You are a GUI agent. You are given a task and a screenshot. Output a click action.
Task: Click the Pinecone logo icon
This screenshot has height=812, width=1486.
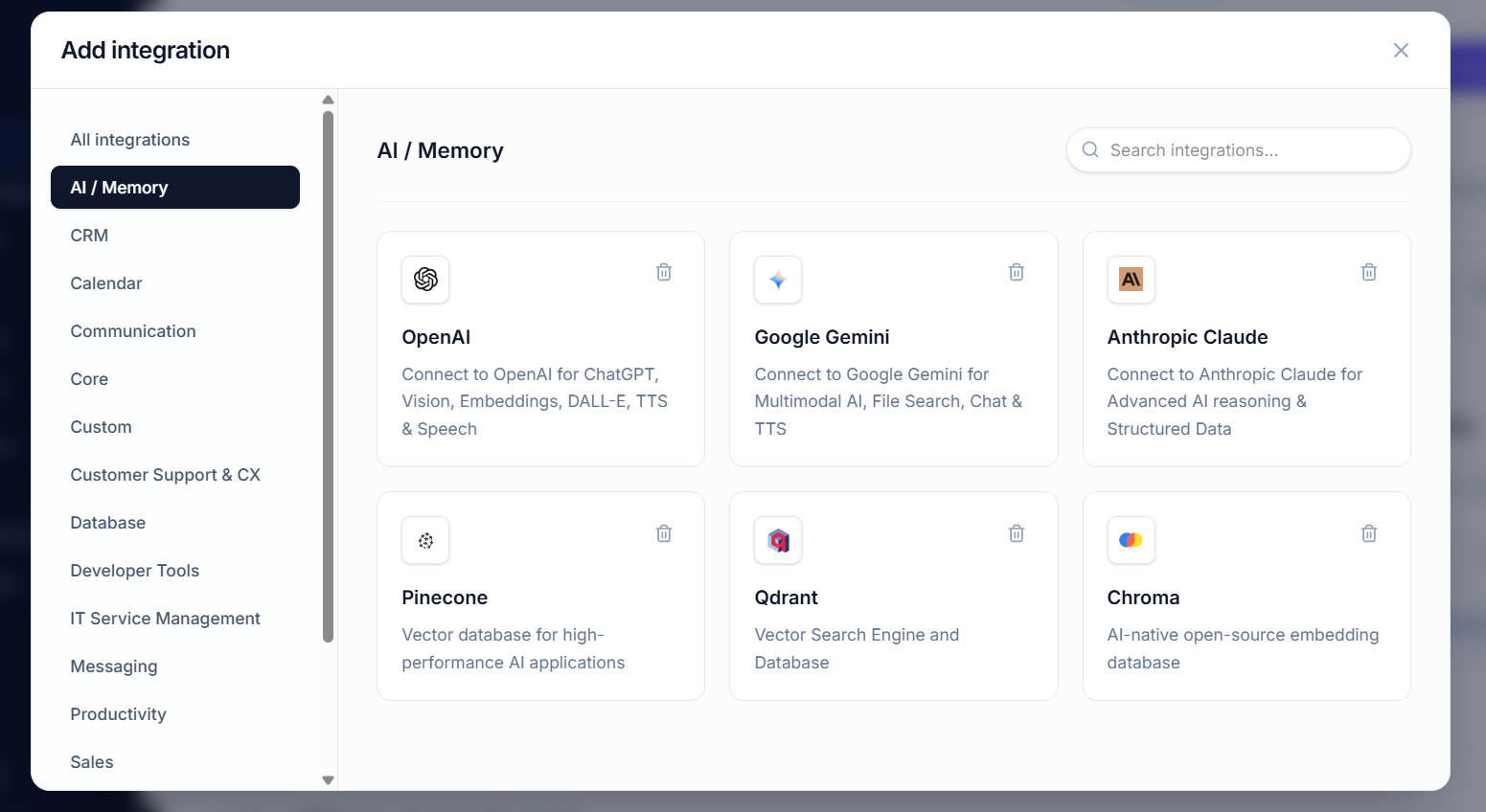(425, 540)
